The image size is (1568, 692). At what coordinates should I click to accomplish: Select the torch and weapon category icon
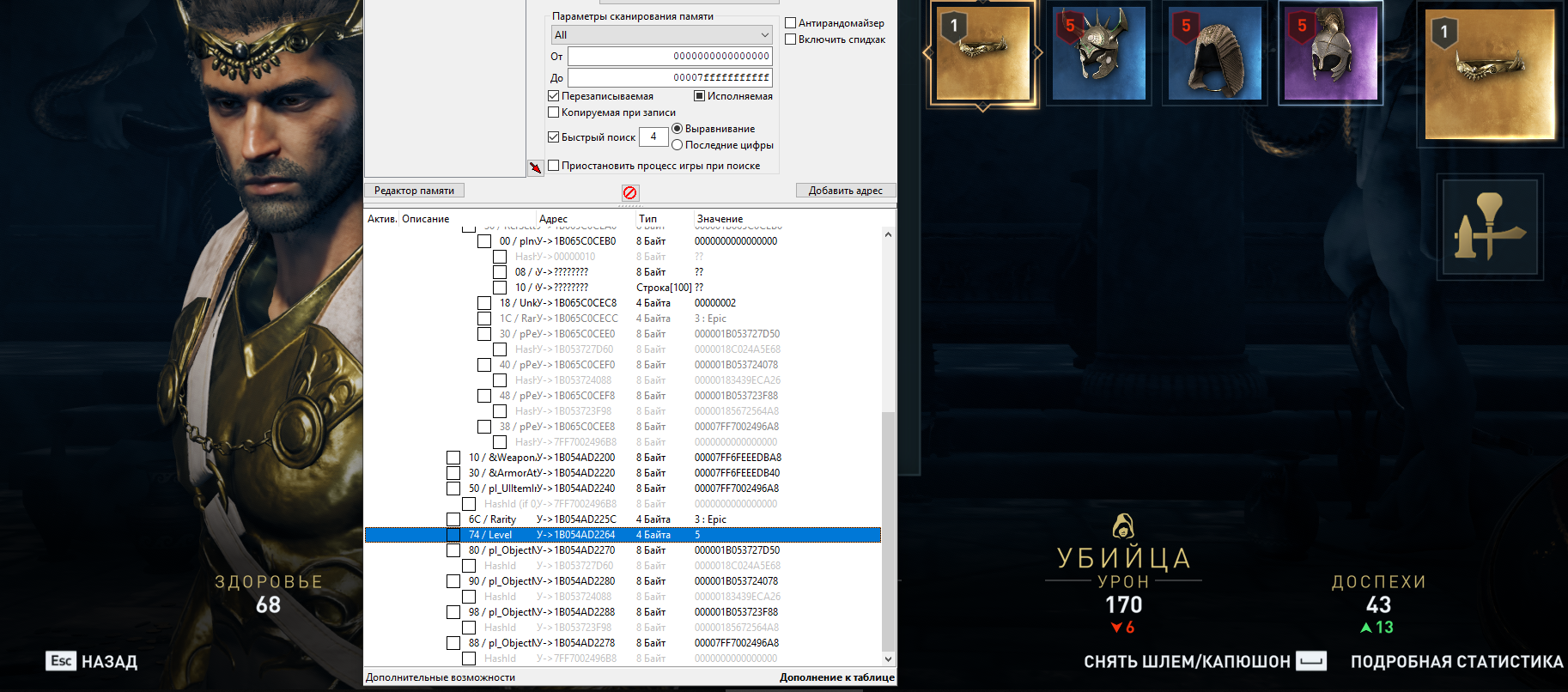1490,227
